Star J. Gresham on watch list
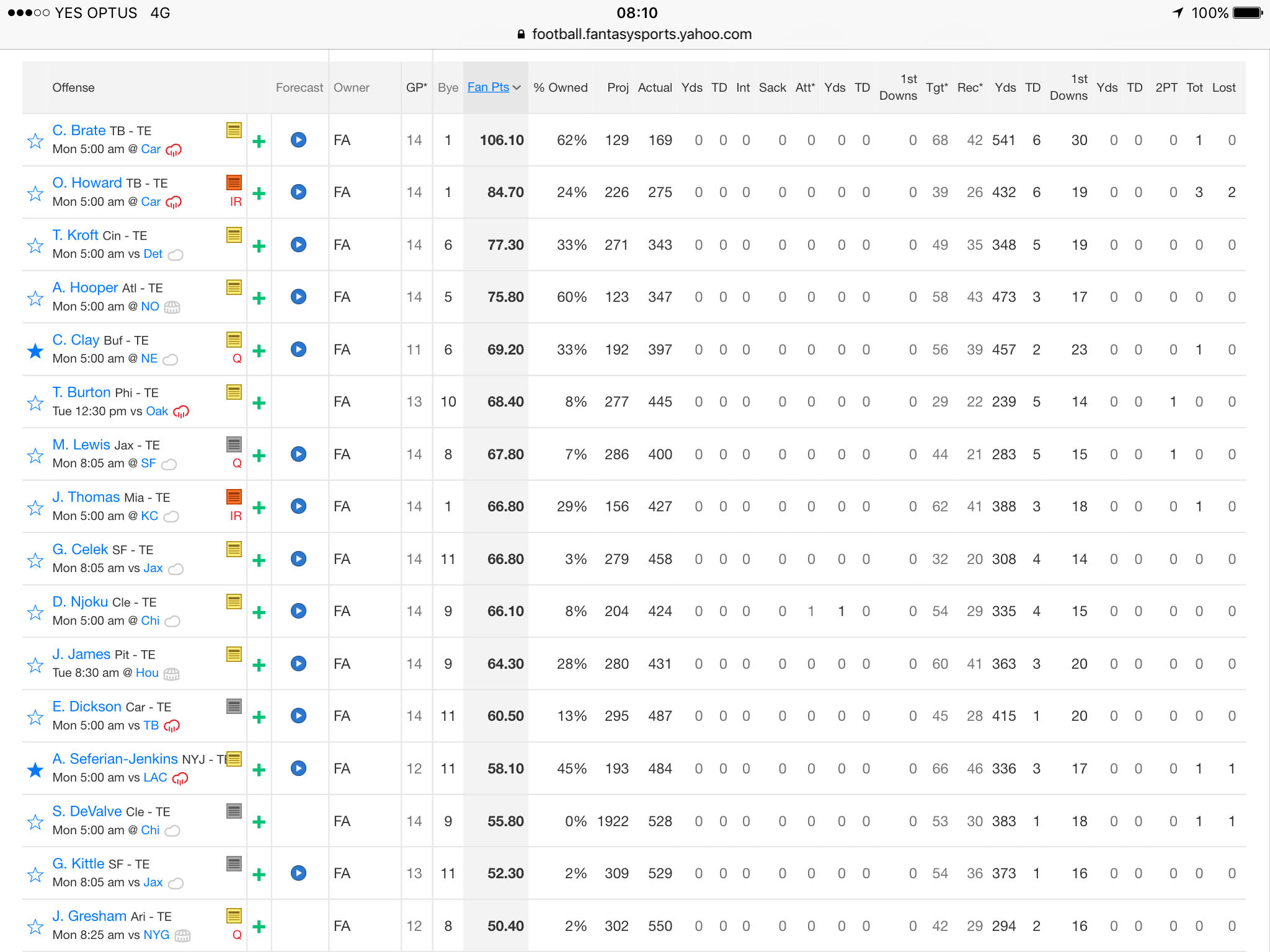Image resolution: width=1270 pixels, height=952 pixels. pos(35,927)
